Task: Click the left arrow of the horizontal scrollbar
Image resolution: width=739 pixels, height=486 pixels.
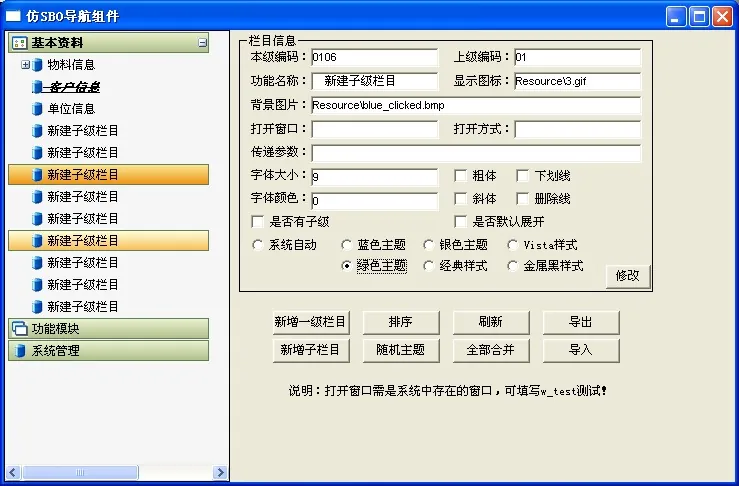Action: 13,472
